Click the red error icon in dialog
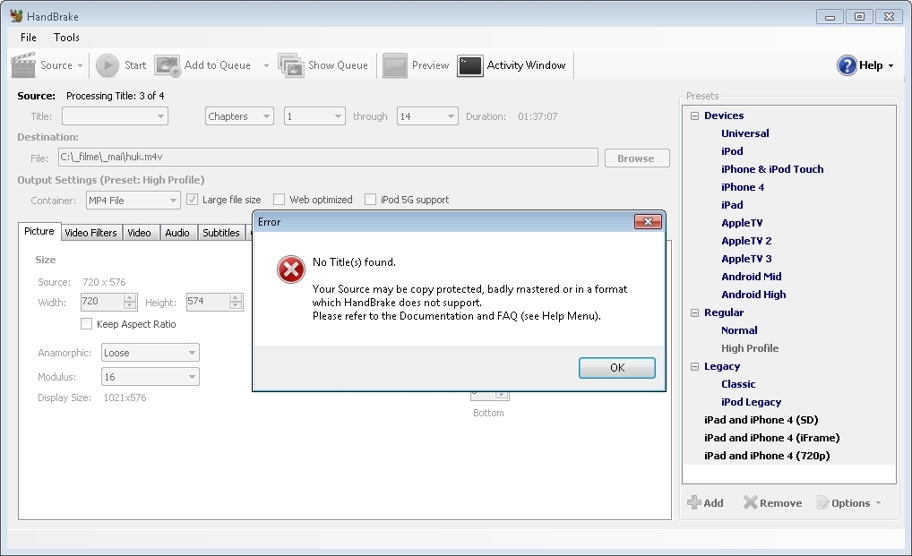Viewport: 912px width, 556px height. pos(291,269)
